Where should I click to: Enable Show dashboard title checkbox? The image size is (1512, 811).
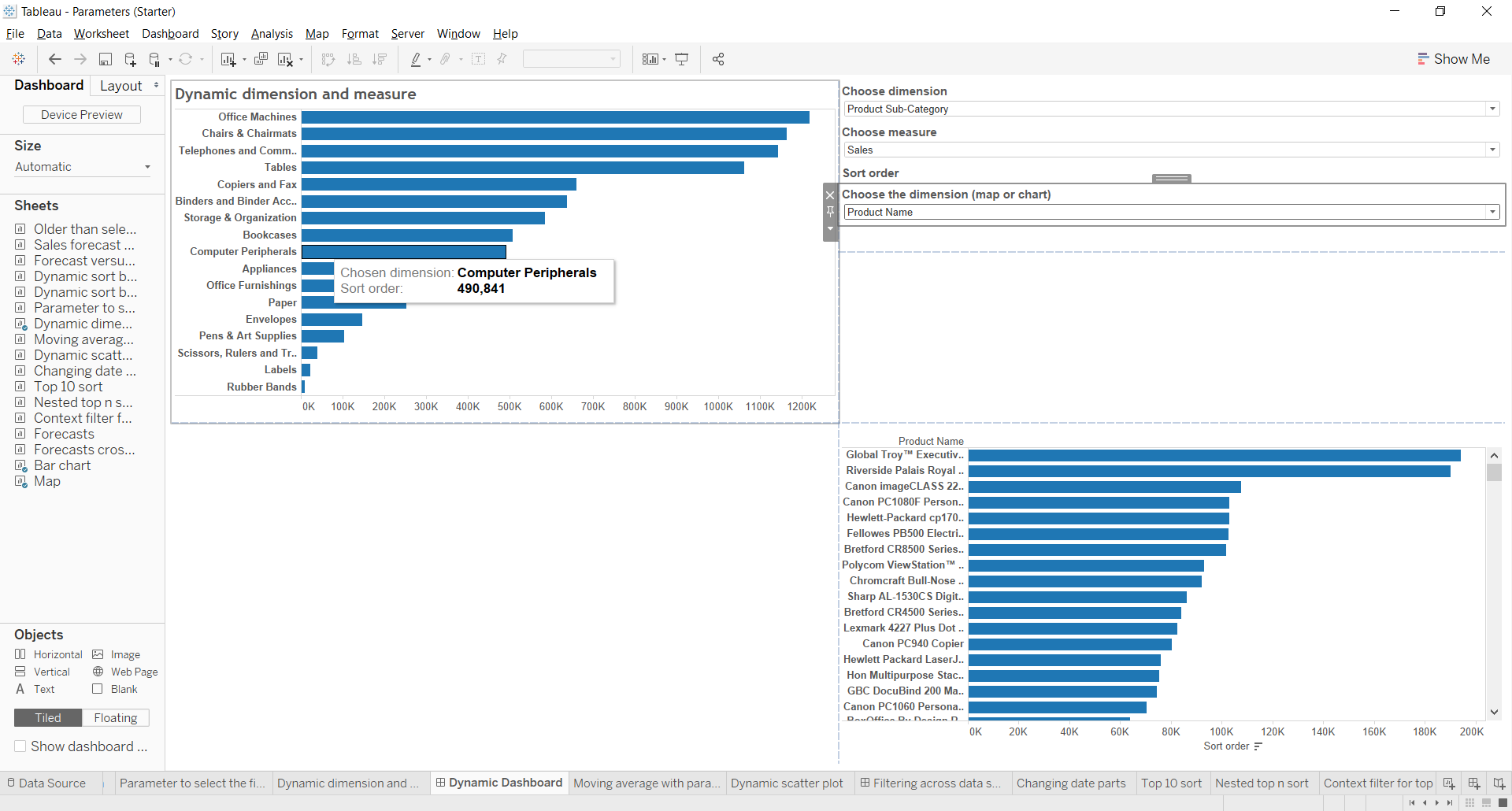[20, 746]
